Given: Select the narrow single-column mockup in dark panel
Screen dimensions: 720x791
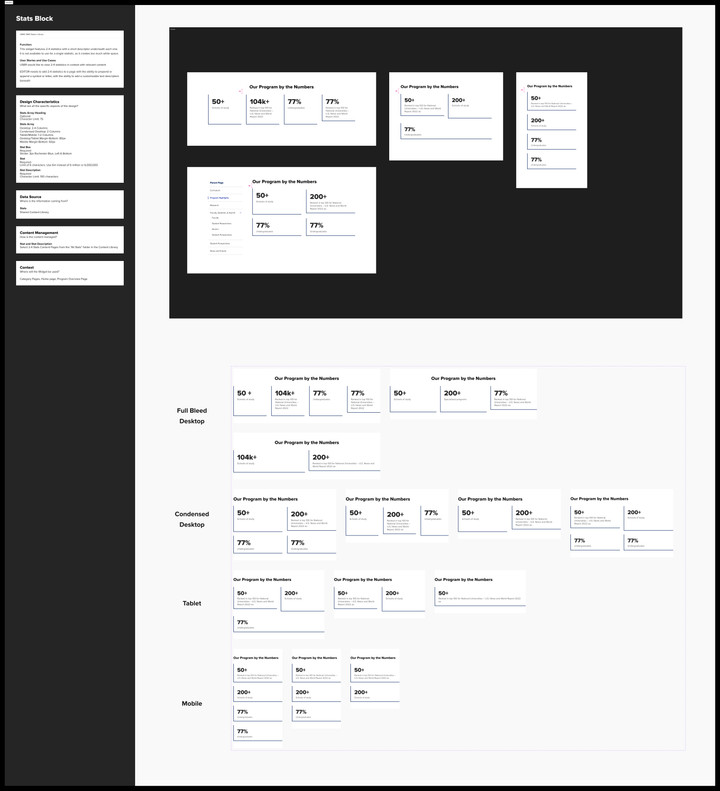Looking at the screenshot, I should (551, 130).
